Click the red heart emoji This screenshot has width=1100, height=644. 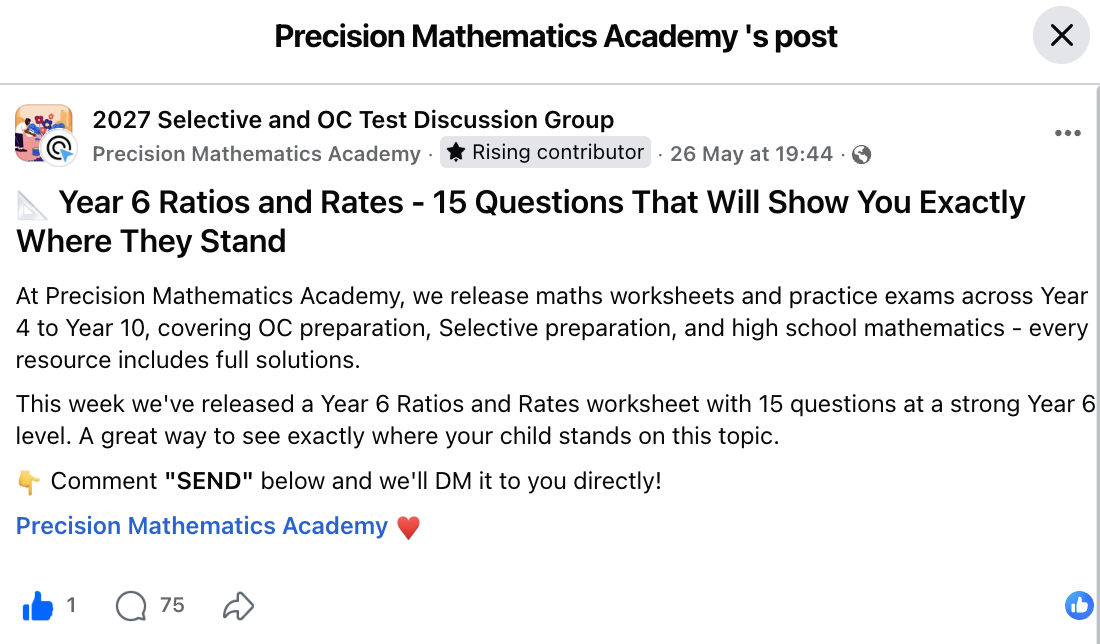coord(408,527)
